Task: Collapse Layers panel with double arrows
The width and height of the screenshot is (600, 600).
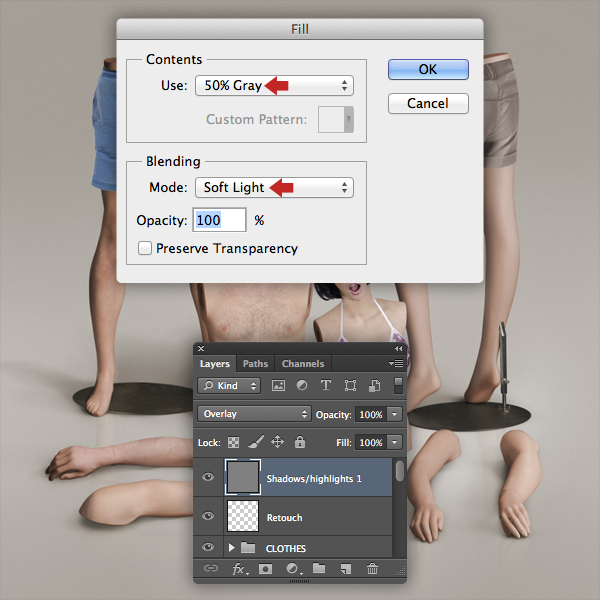Action: click(x=398, y=348)
